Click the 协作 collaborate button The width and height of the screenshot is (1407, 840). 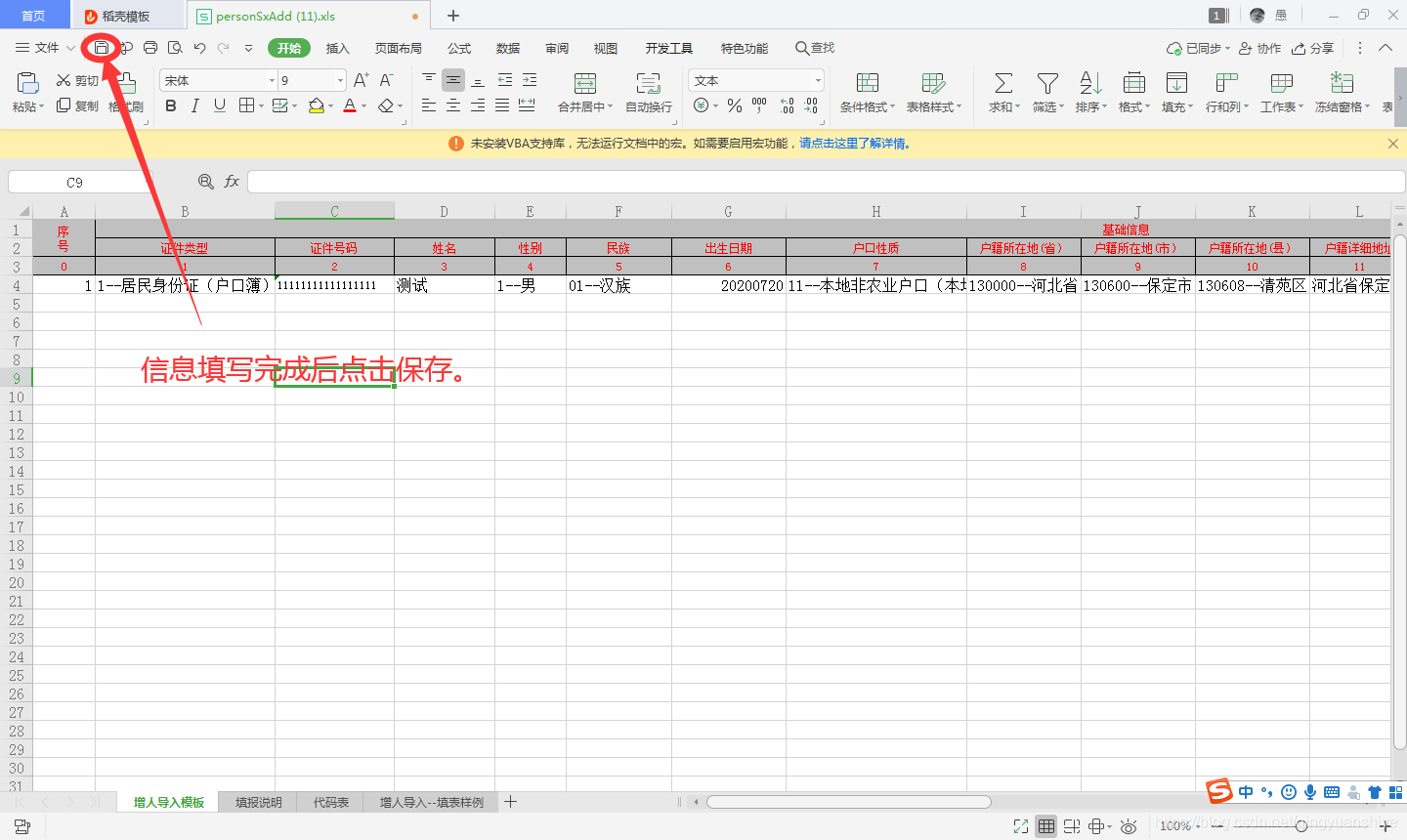(1259, 48)
